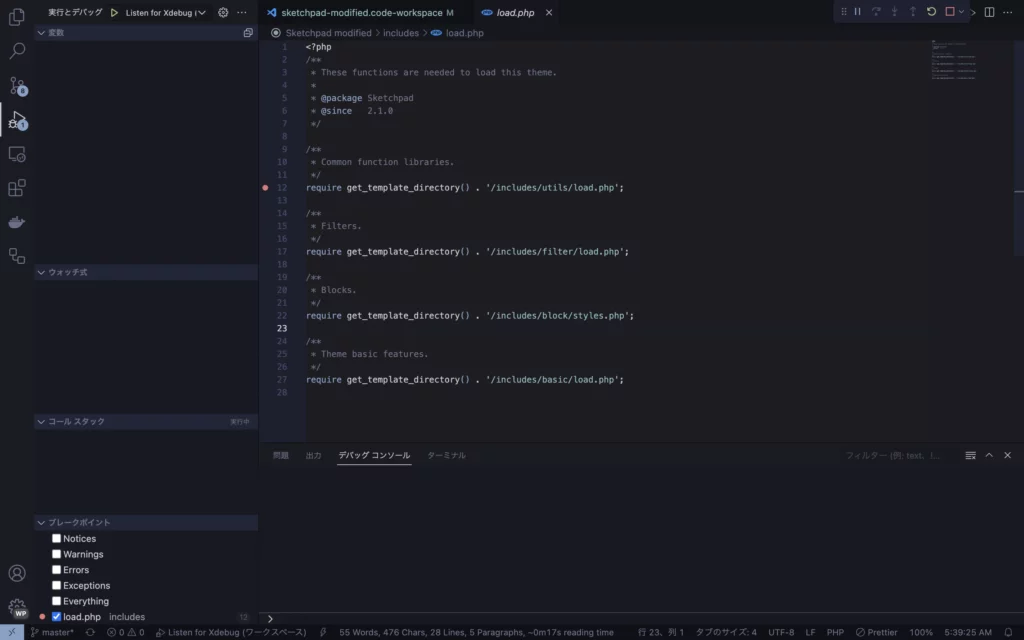Open the Manage gear in activity bar
The image size is (1024, 640).
[17, 608]
